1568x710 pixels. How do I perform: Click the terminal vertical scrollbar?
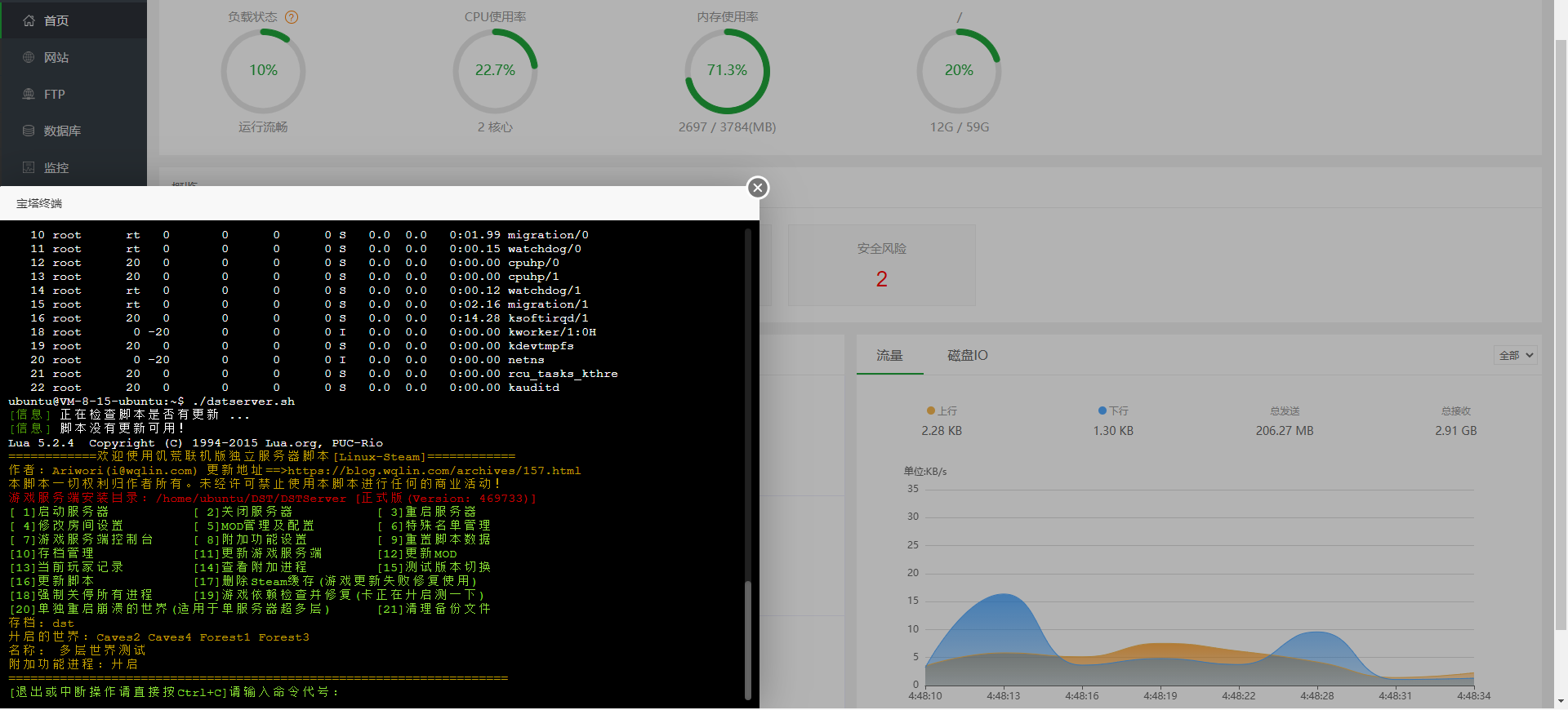coord(747,639)
